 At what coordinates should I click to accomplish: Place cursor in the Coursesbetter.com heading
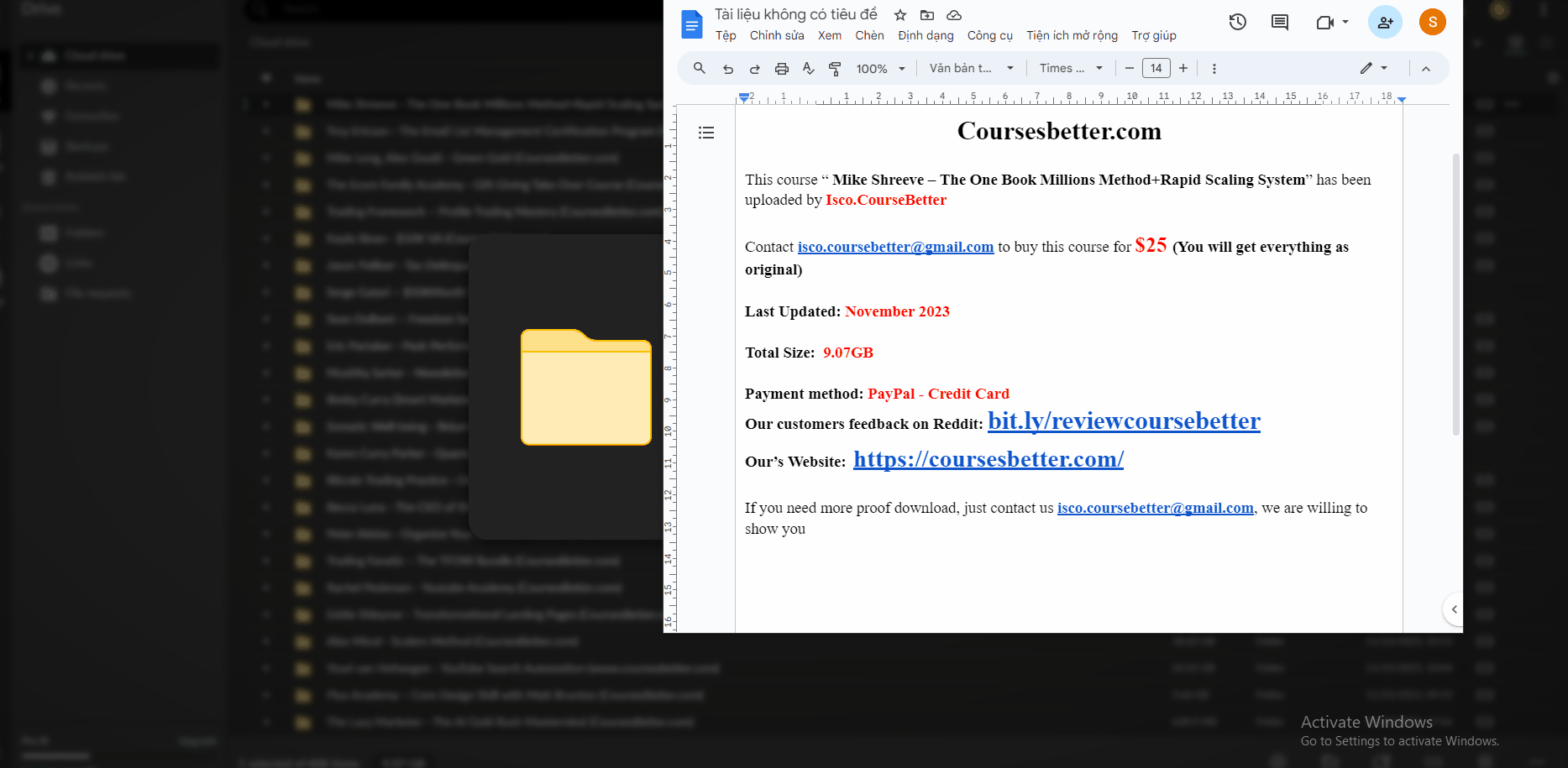tap(1059, 131)
